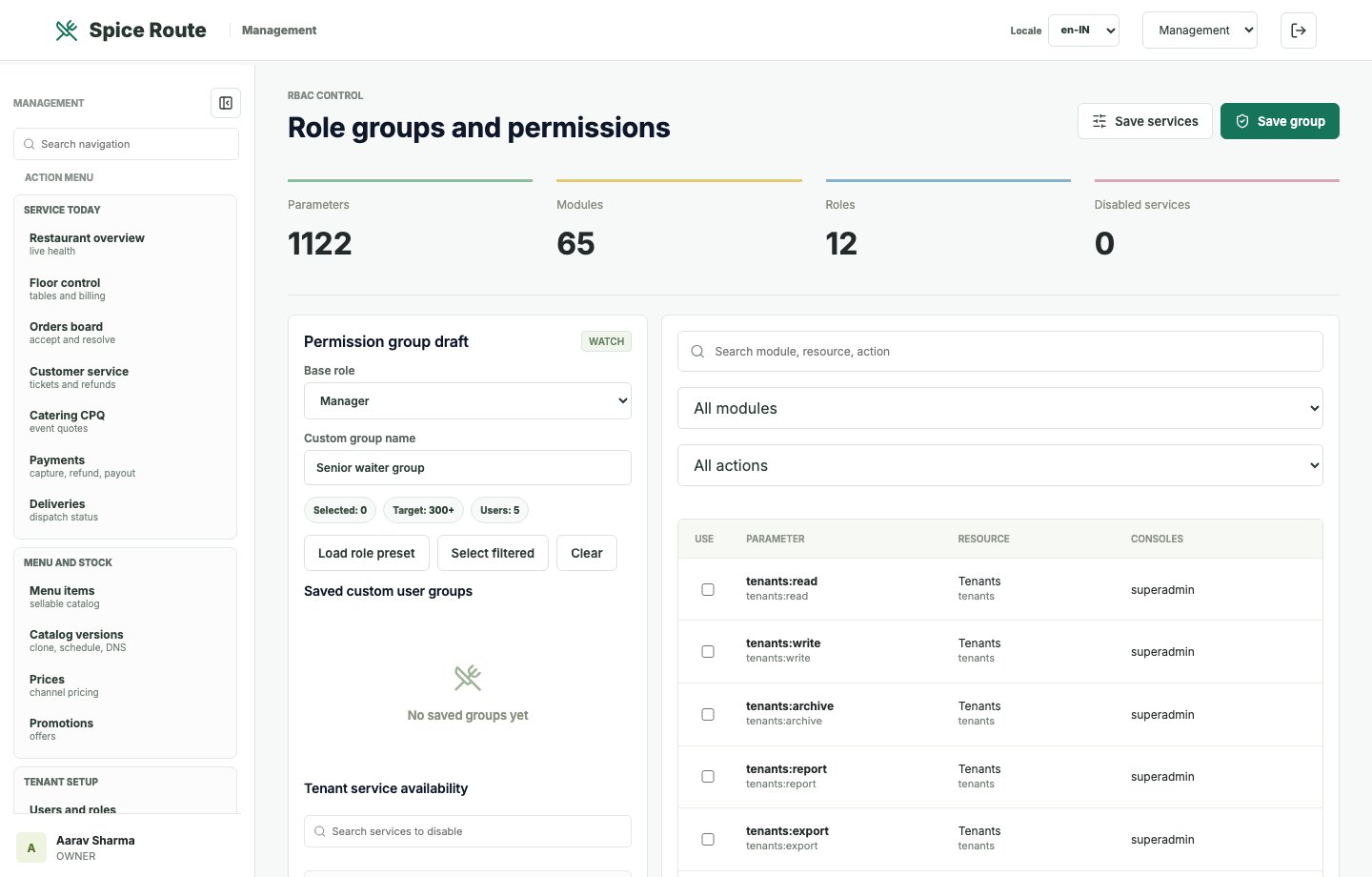This screenshot has width=1372, height=877.
Task: Click the Search navigation field
Action: 126,144
